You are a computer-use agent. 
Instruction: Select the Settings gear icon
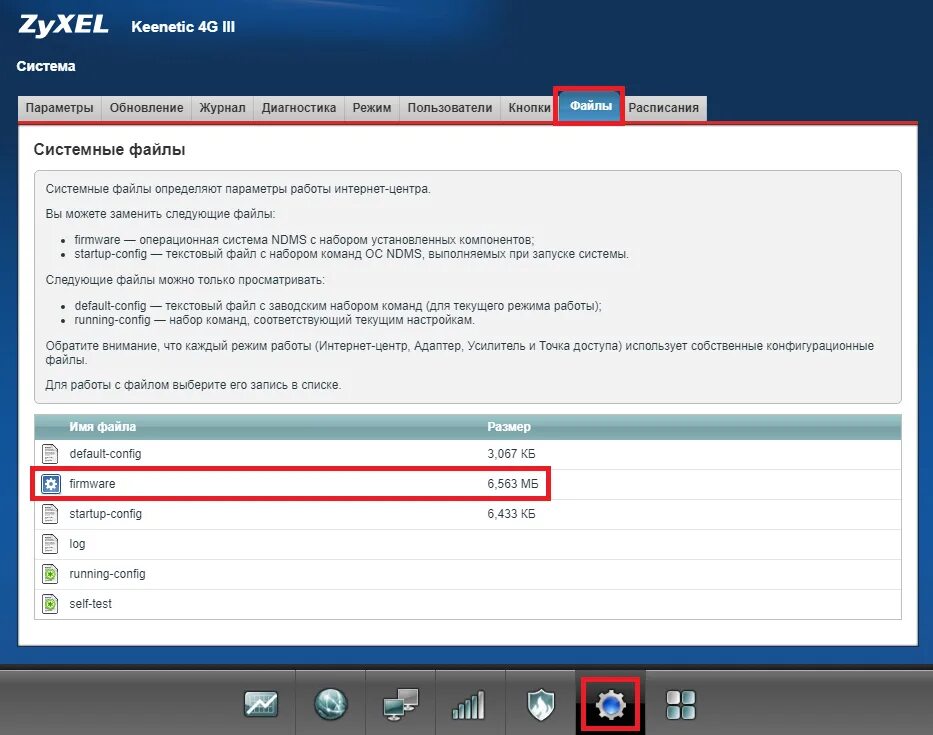click(609, 703)
